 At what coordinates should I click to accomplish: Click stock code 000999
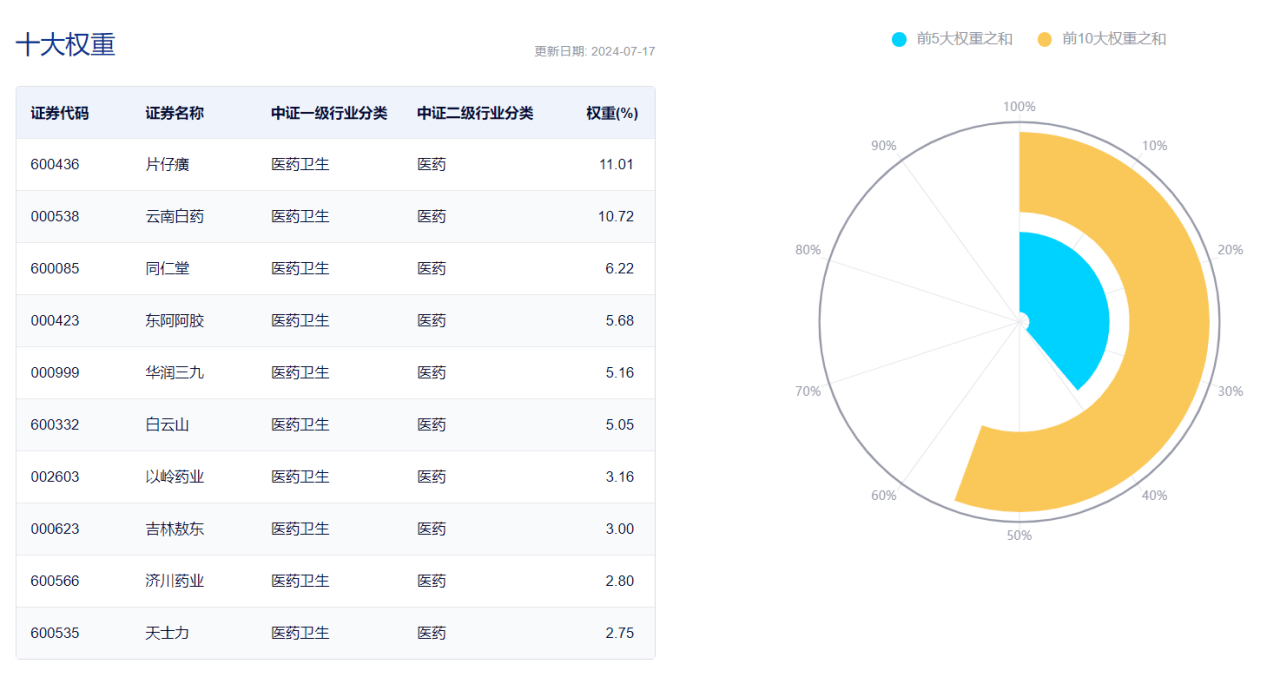pyautogui.click(x=55, y=373)
